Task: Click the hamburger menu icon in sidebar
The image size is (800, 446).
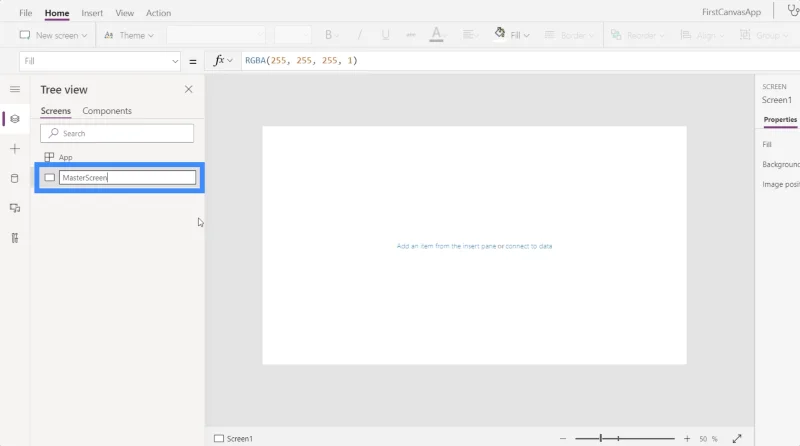Action: (x=15, y=89)
